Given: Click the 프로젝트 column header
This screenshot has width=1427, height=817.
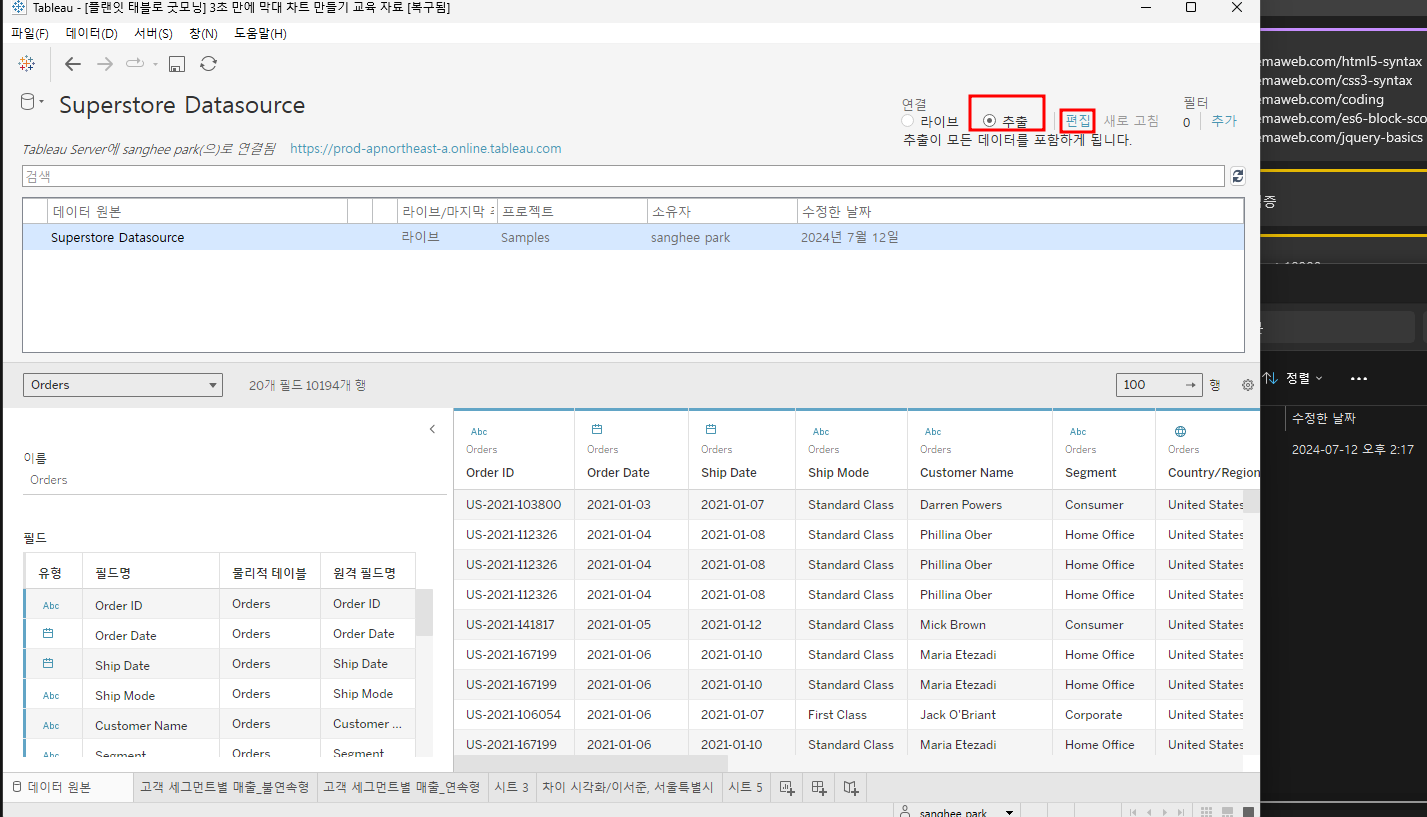Looking at the screenshot, I should (x=572, y=211).
